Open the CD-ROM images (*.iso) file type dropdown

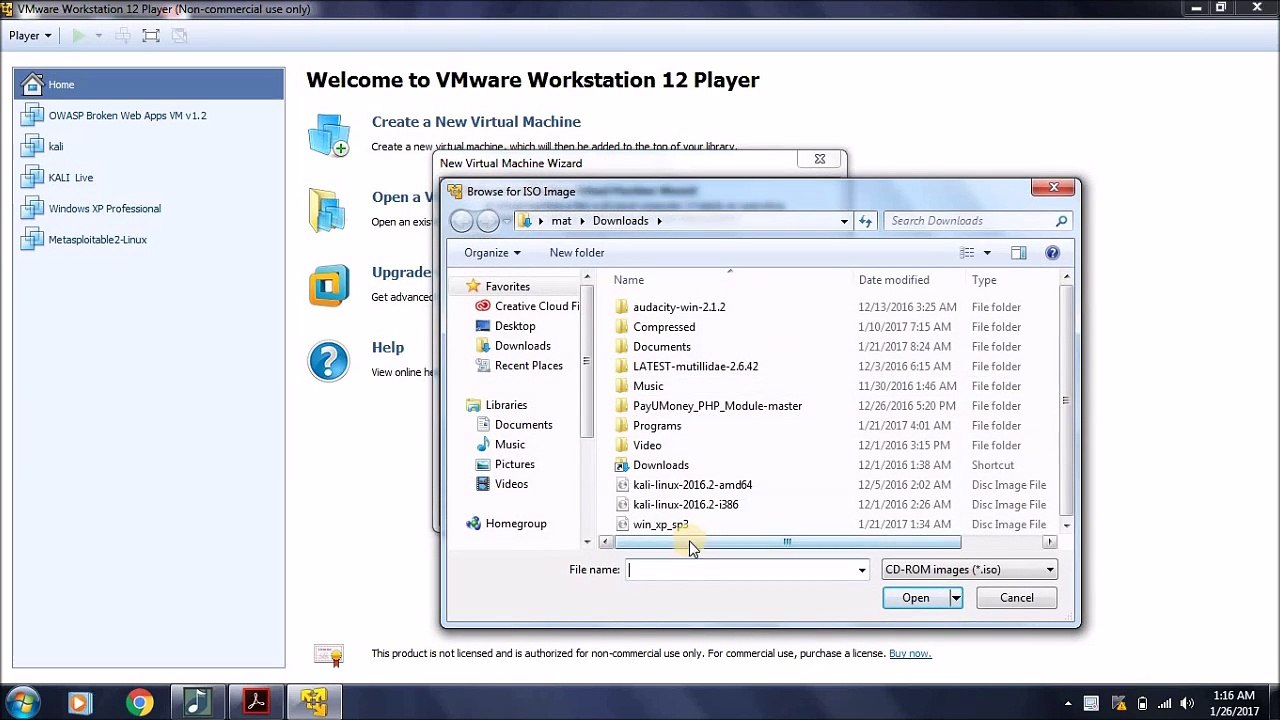point(969,570)
